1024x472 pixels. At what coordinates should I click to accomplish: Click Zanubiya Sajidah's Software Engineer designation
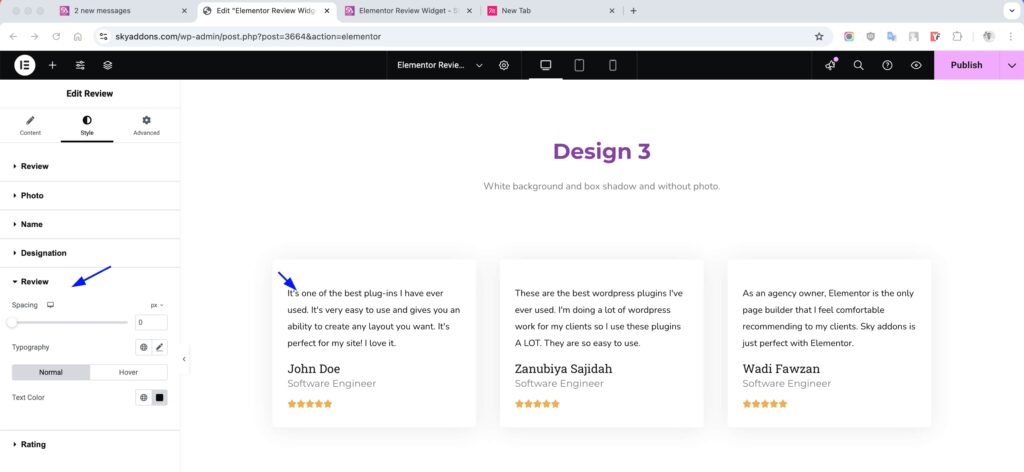point(559,384)
